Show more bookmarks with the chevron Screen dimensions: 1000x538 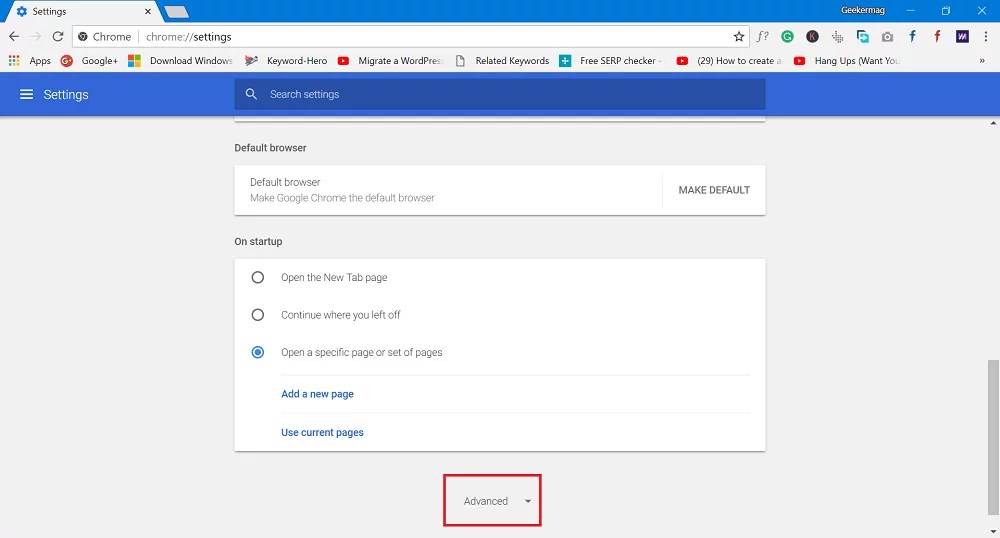coord(982,61)
